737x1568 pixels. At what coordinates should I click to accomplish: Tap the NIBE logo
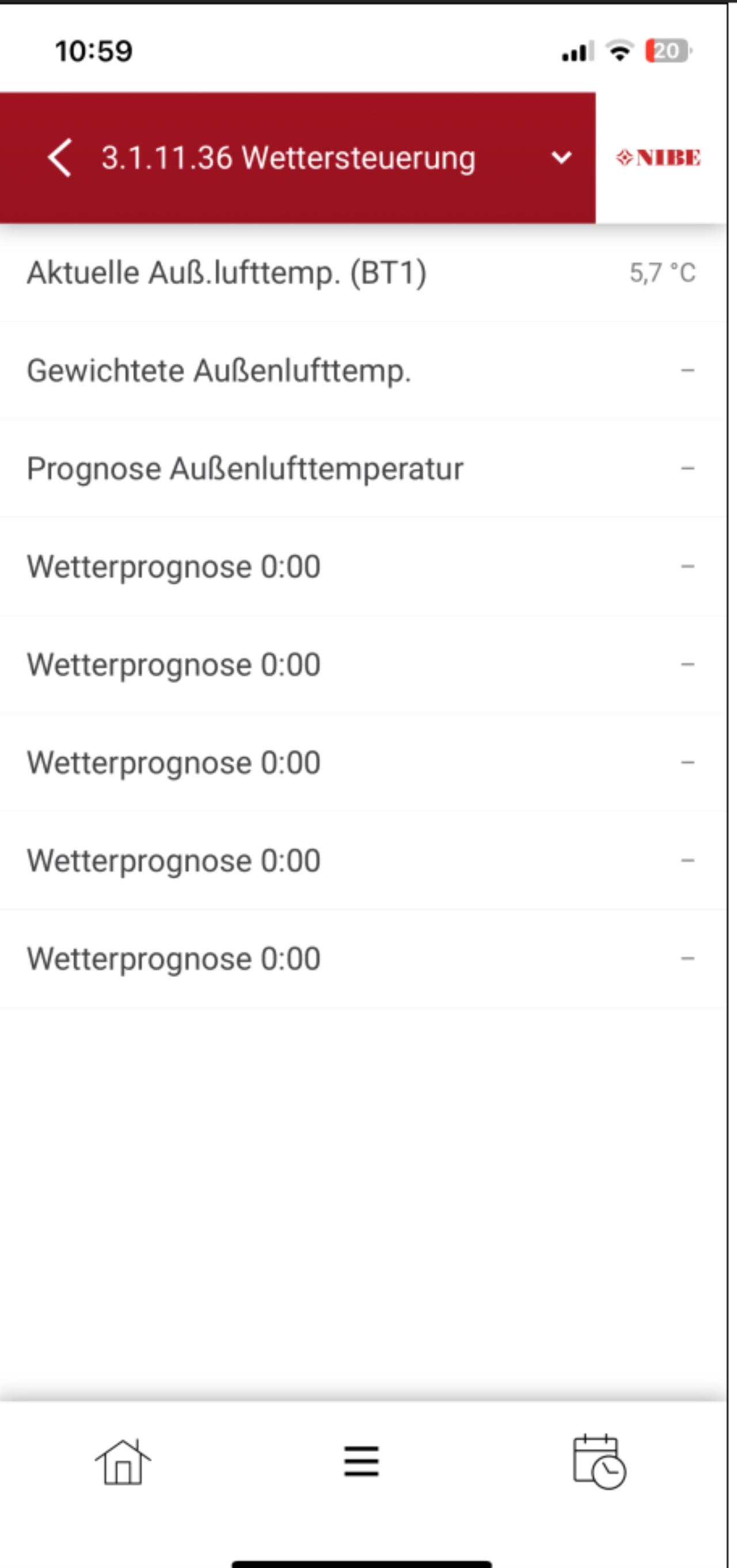click(659, 158)
